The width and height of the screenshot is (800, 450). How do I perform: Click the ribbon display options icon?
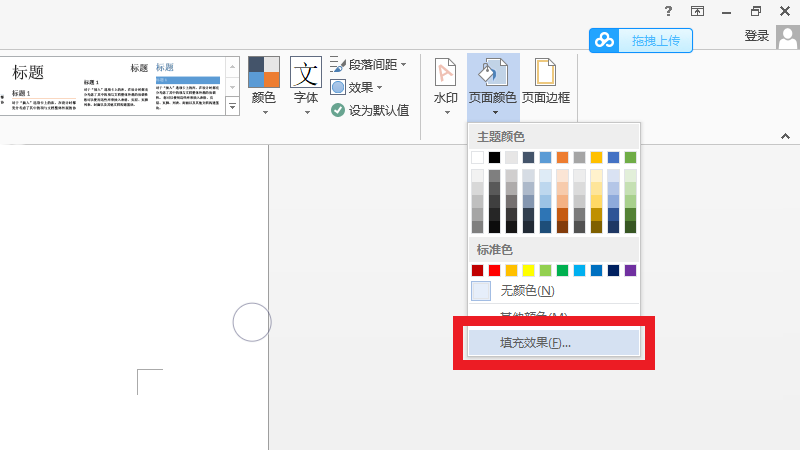[x=698, y=11]
